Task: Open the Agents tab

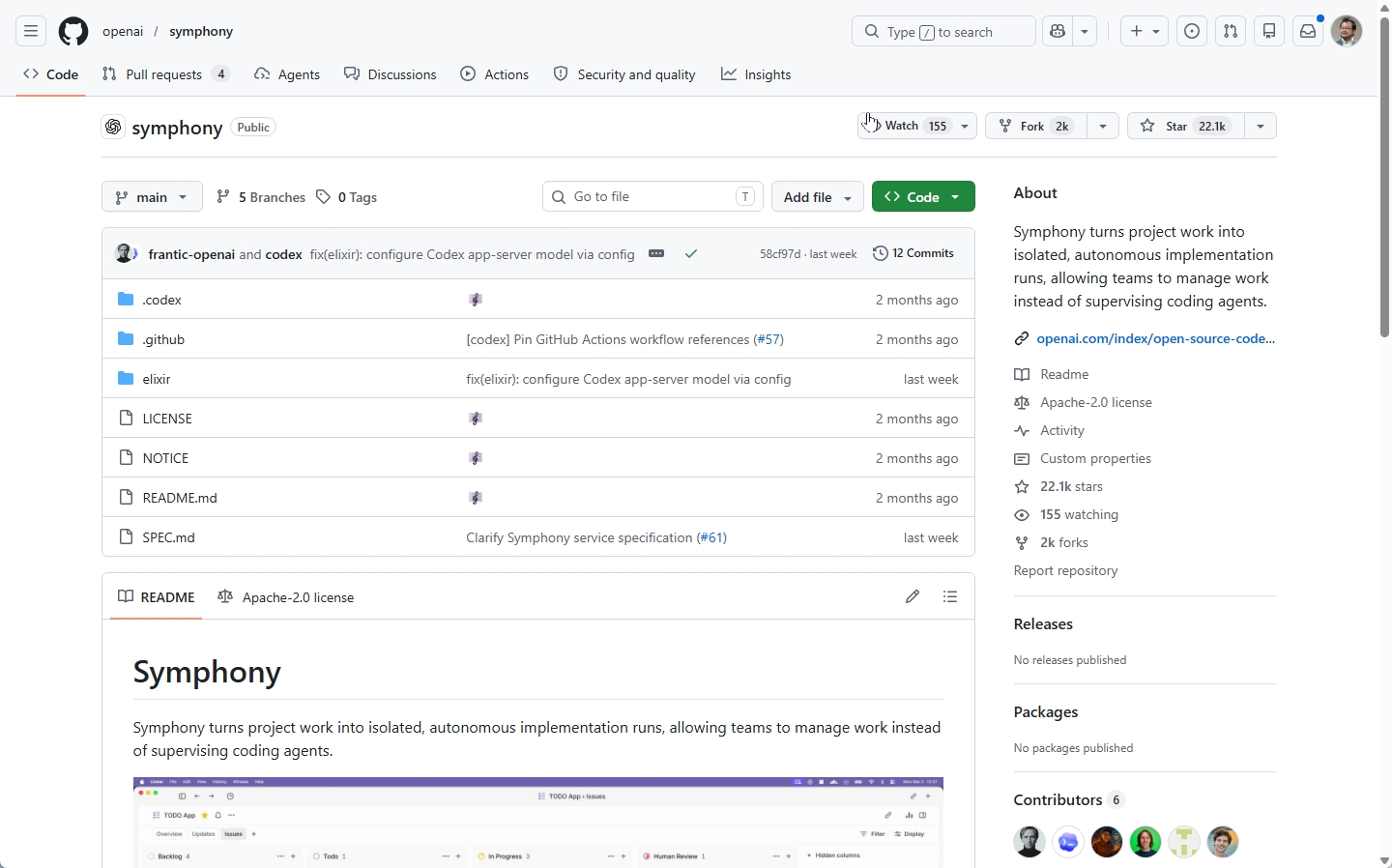Action: (287, 74)
